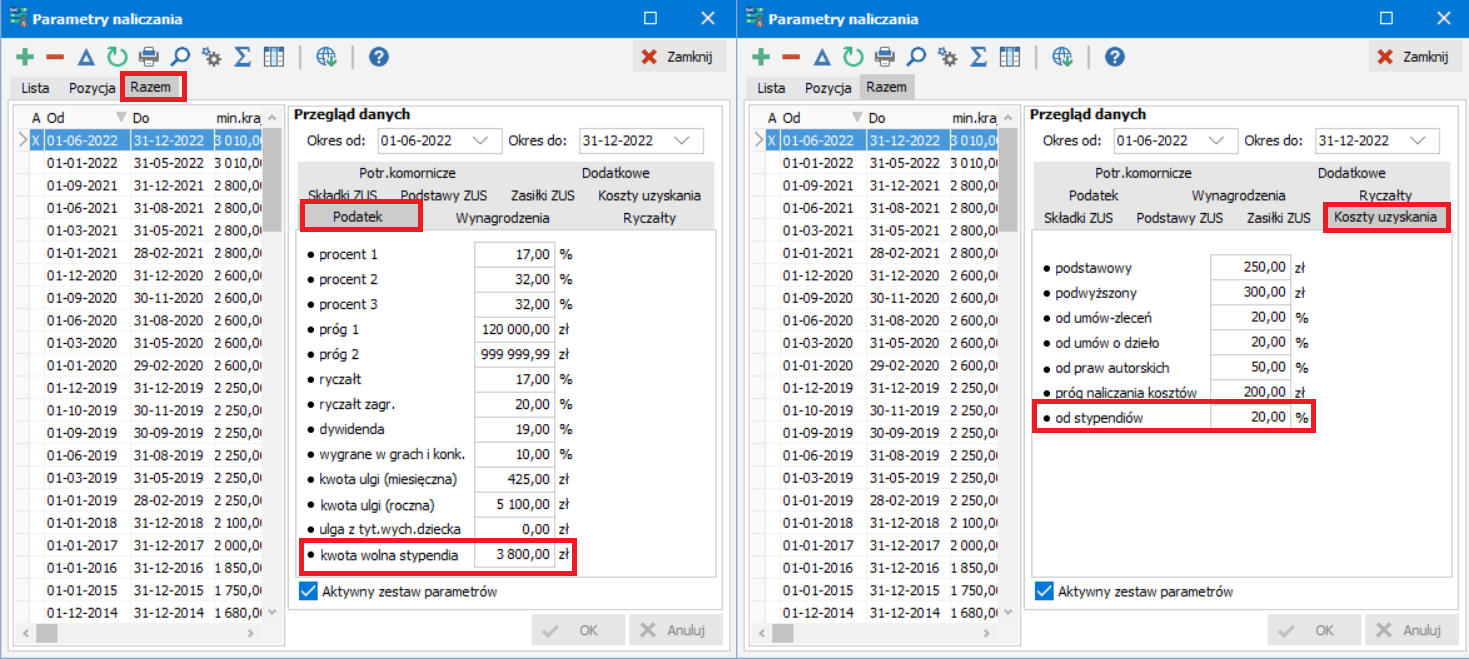Click the blue Help question icon in left window
Screen dimensions: 1469x659
tap(379, 57)
